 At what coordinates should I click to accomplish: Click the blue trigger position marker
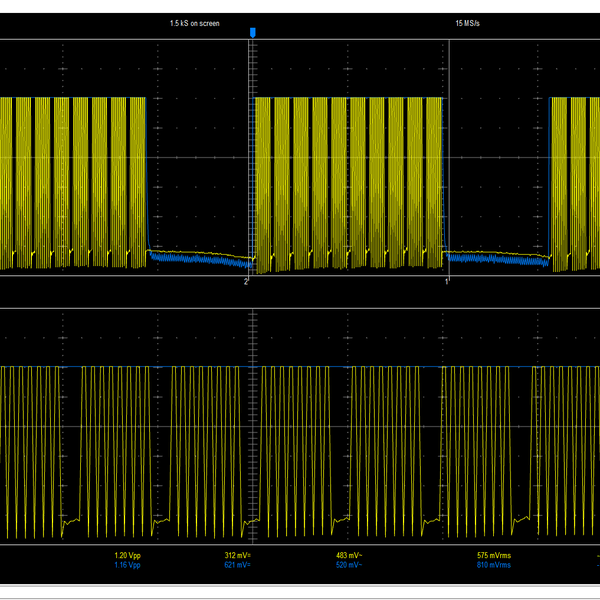coord(253,33)
